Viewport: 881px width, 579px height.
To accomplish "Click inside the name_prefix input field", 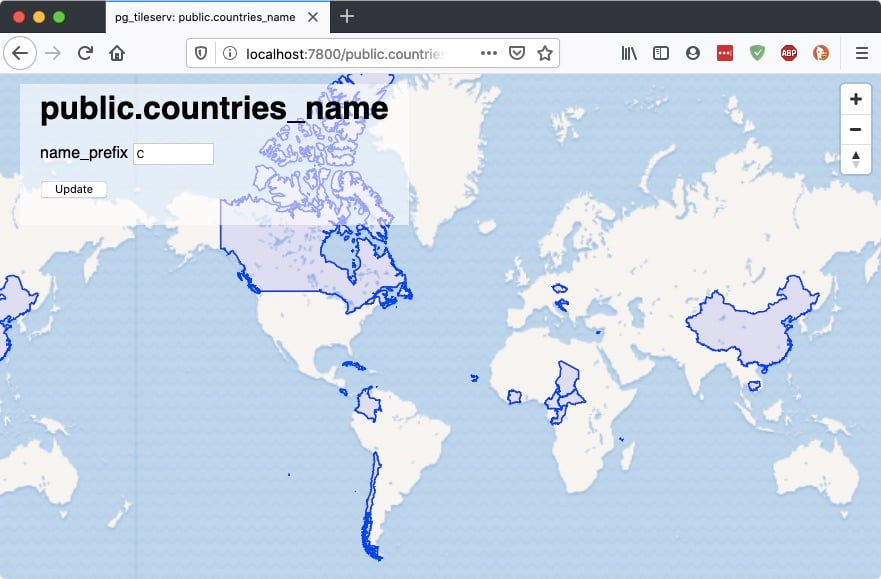I will pos(173,154).
